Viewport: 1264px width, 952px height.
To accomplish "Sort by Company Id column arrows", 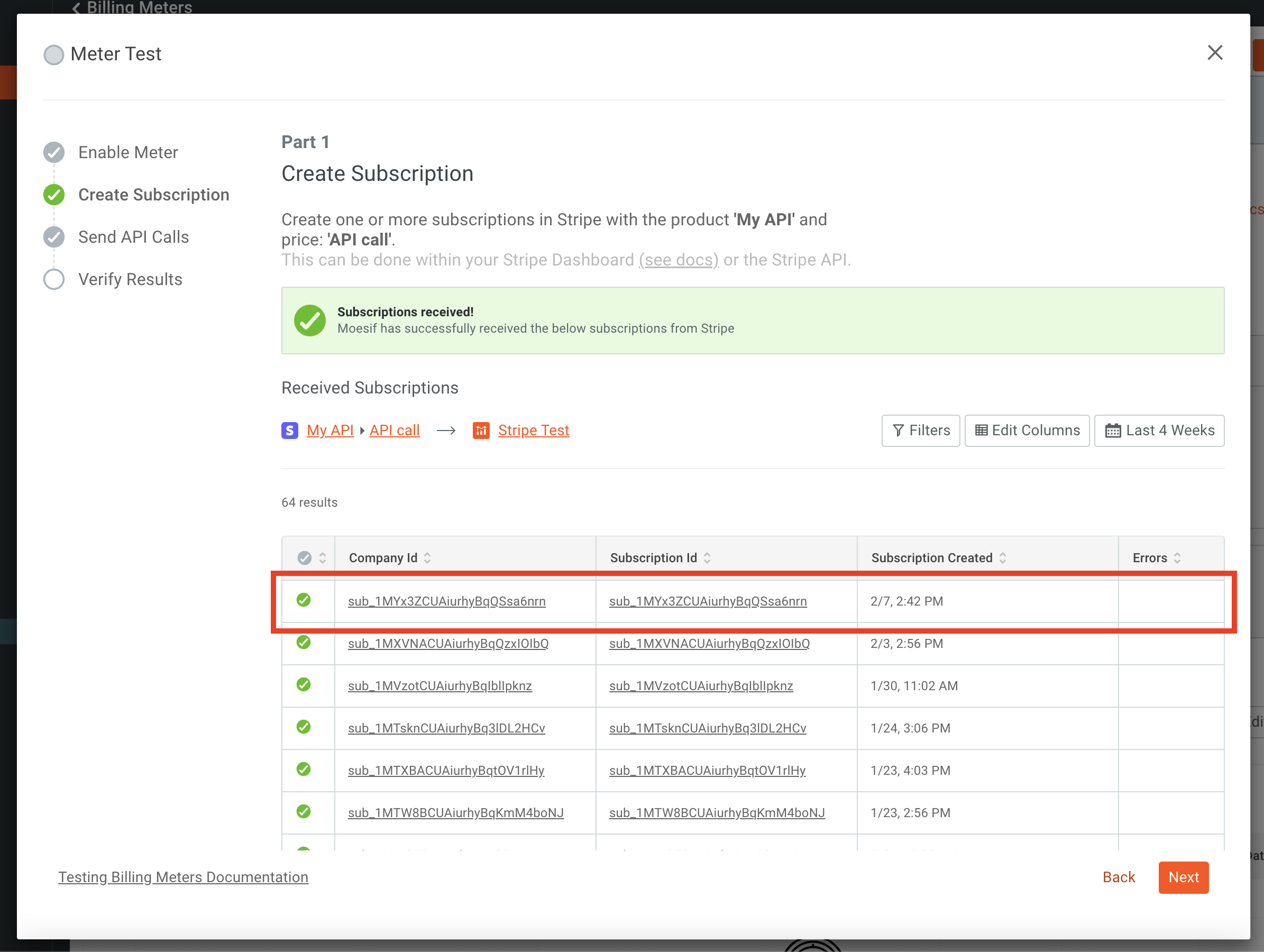I will (x=427, y=558).
